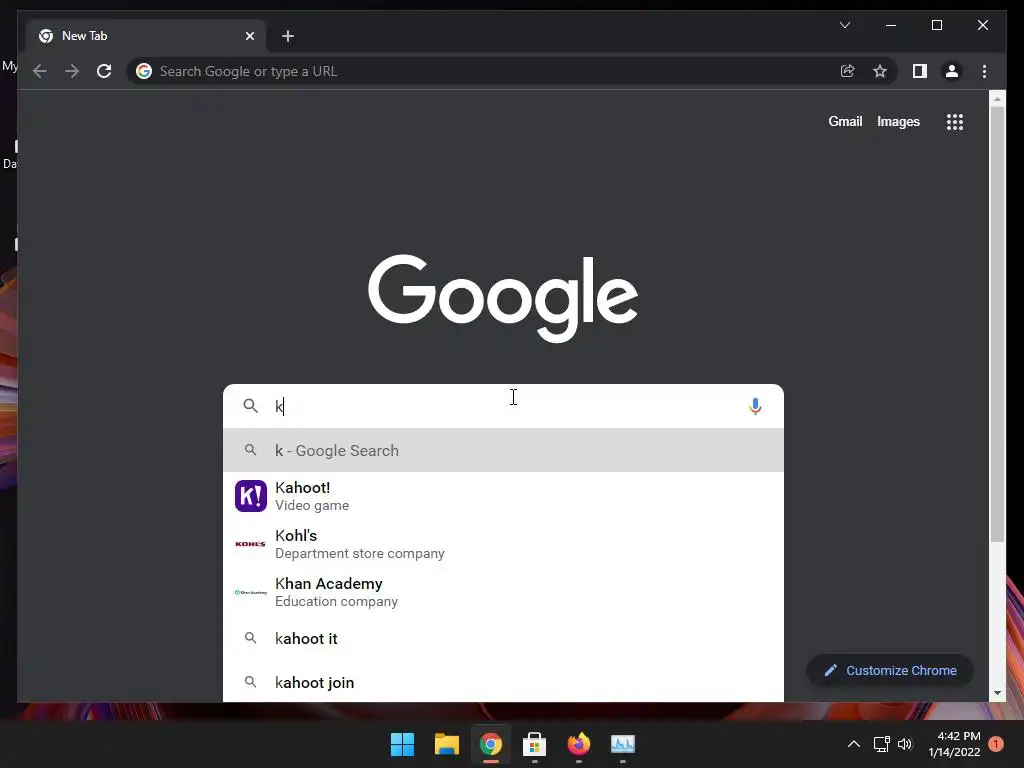The image size is (1024, 768).
Task: Open network icon in system tray
Action: point(882,744)
